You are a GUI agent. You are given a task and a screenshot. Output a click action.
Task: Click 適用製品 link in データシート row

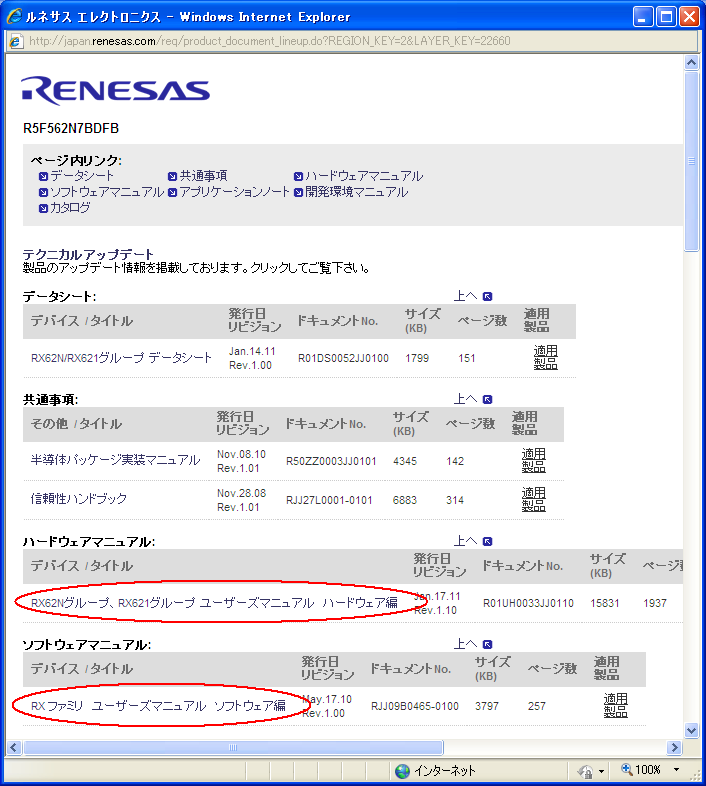546,357
